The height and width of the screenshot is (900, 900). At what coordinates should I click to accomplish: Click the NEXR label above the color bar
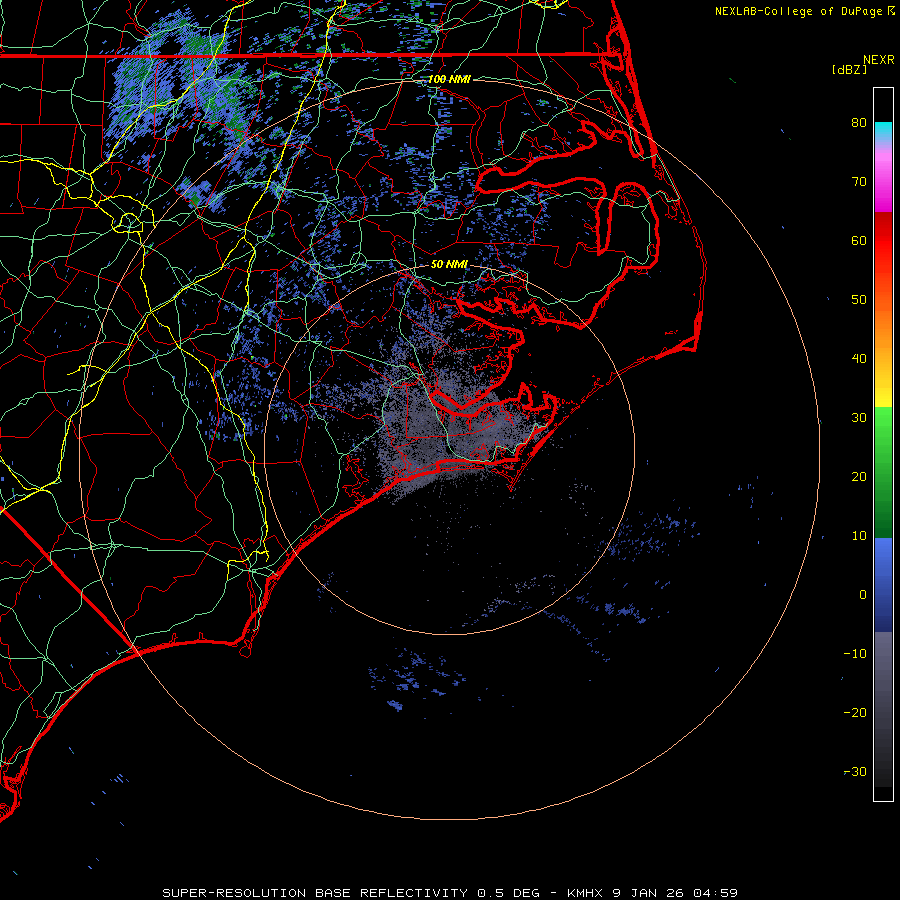coord(879,60)
